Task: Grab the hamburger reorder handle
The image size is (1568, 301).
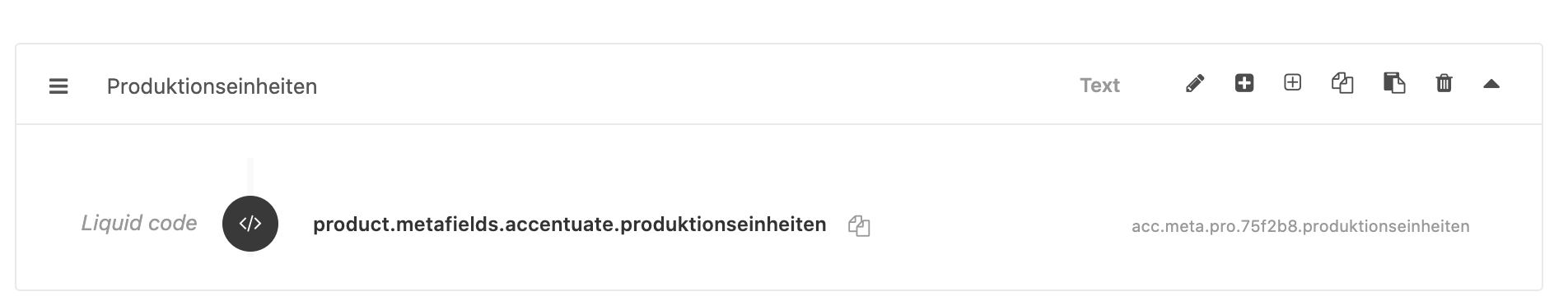Action: [58, 86]
